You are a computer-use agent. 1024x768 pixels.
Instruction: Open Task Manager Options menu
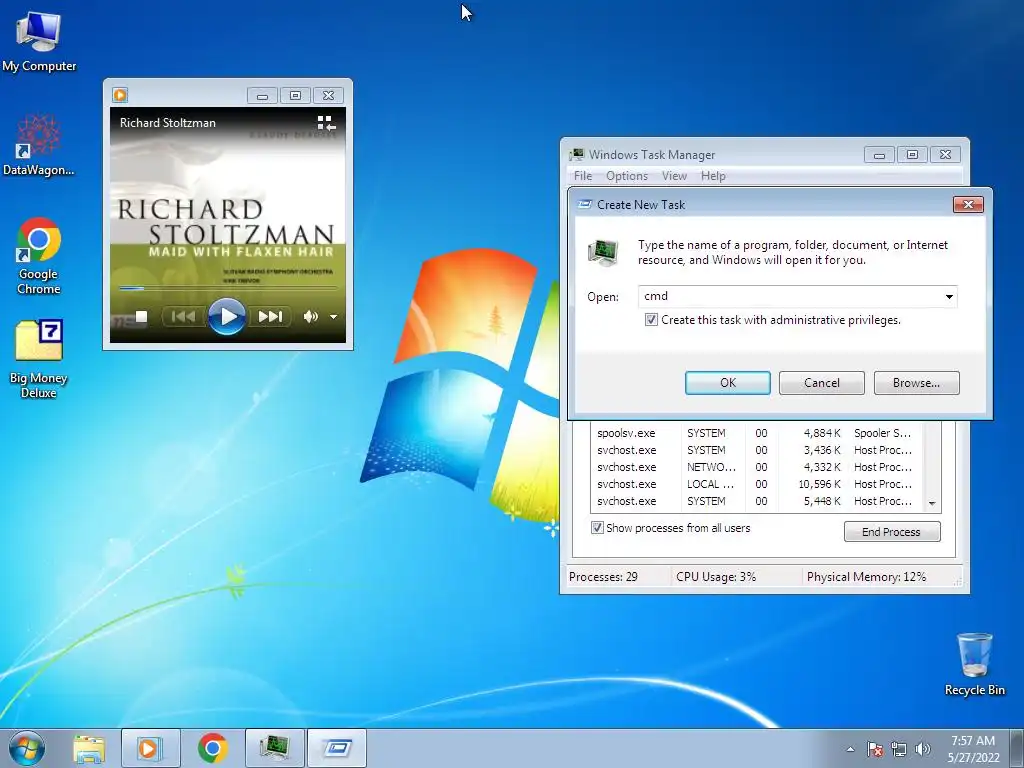pos(627,176)
